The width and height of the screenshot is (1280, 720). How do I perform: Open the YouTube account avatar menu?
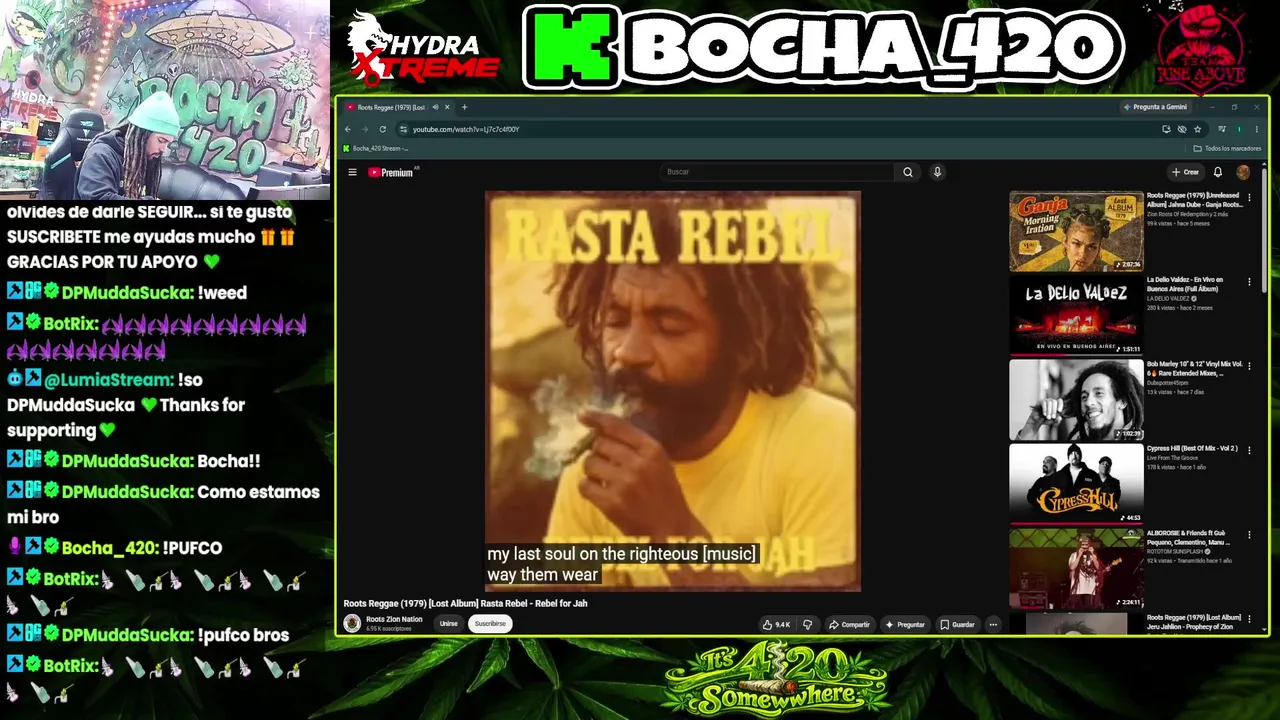click(1243, 172)
